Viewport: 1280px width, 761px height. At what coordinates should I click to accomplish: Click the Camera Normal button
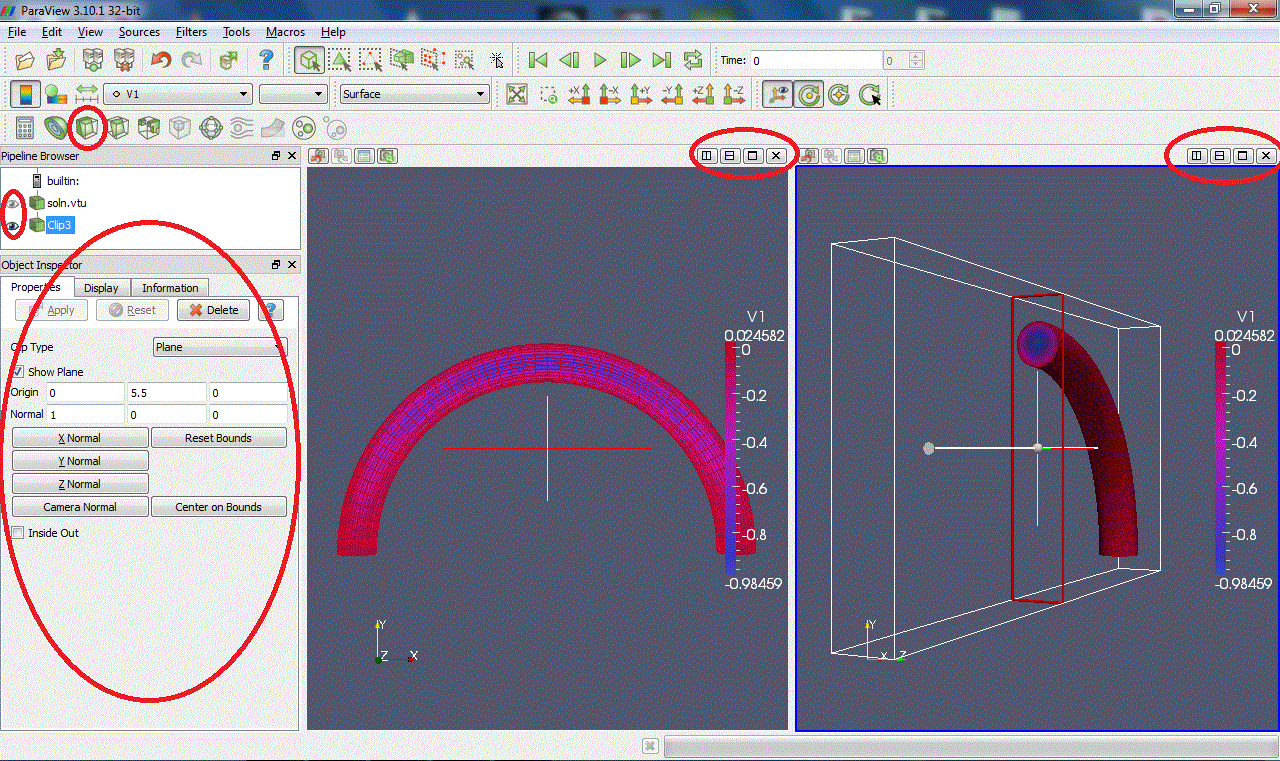80,507
